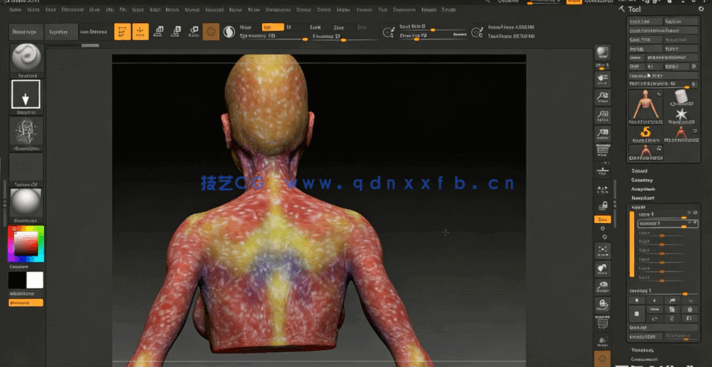Select the PolyMesh3D star tool thumbnail
712x367 pixels.
(680, 115)
